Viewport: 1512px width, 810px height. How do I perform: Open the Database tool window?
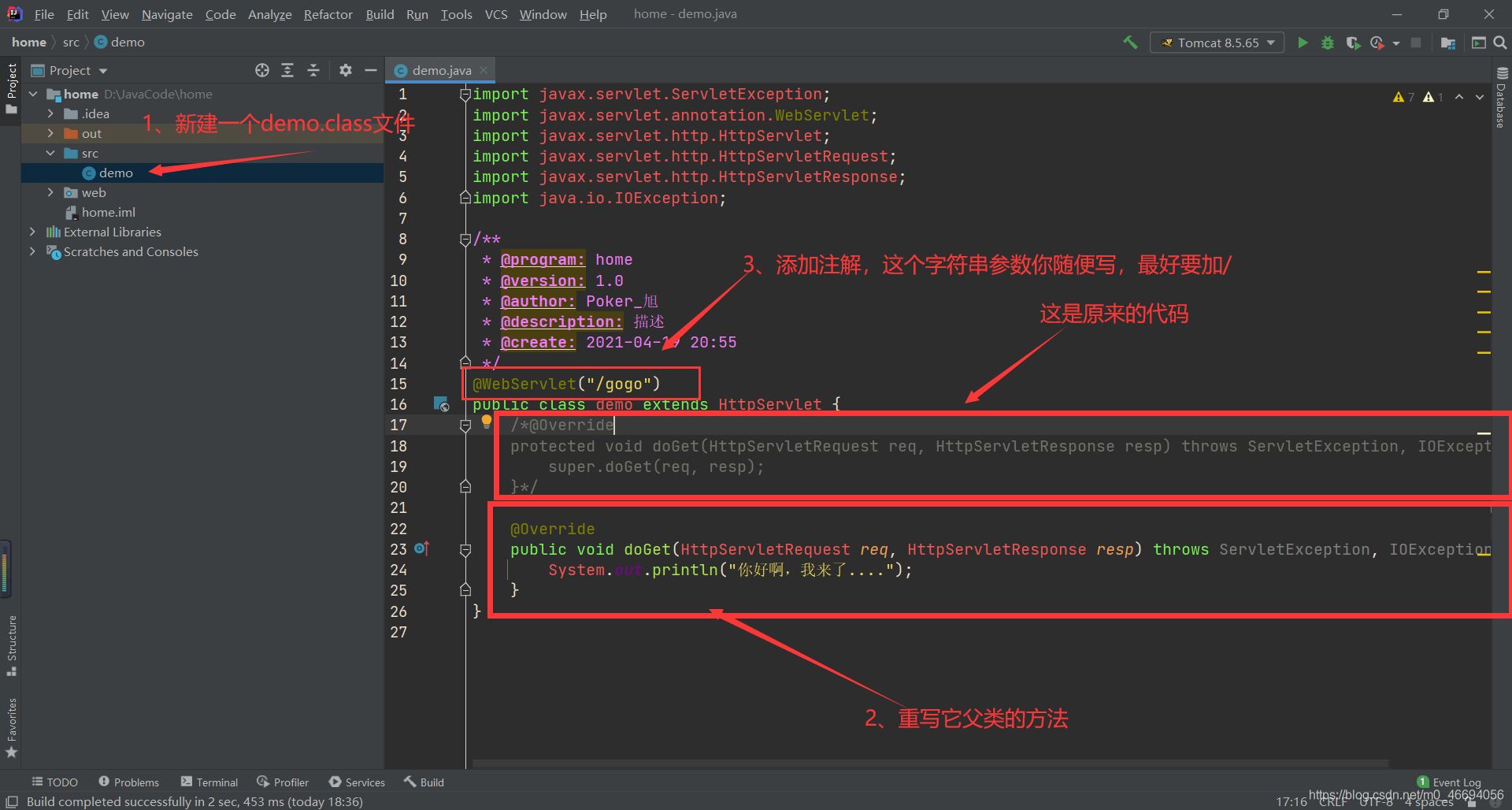[1502, 97]
